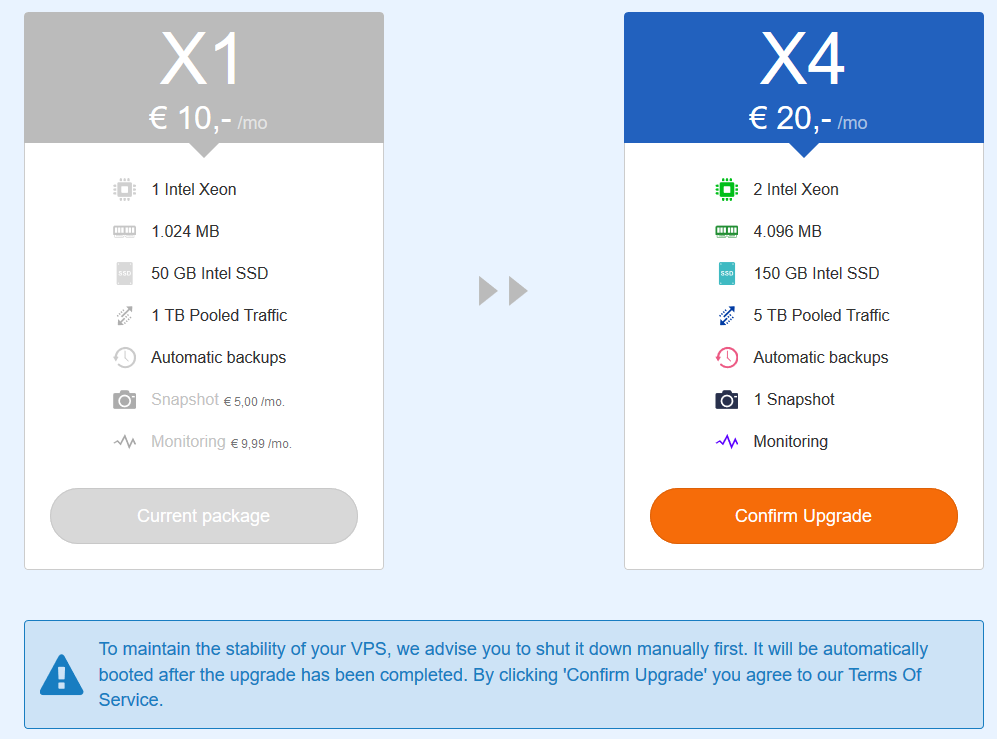Screen dimensions: 997x739
Task: Select the gray X1 package header
Action: (x=203, y=78)
